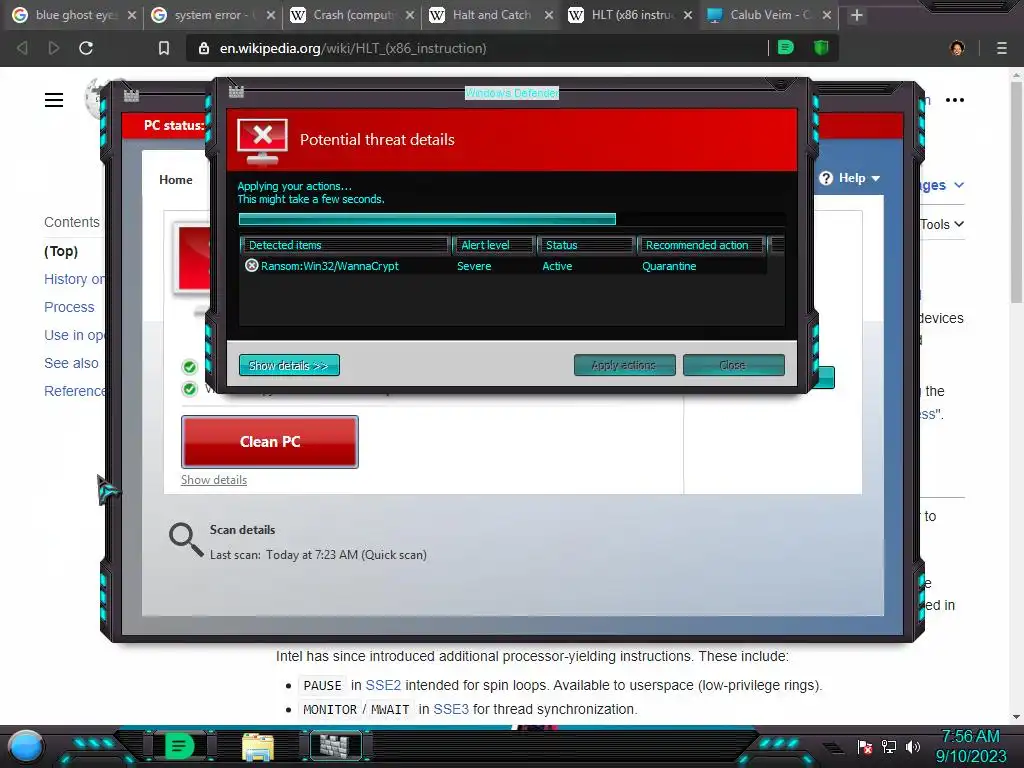Open the browser main menu
The height and width of the screenshot is (768, 1024).
coord(1002,48)
